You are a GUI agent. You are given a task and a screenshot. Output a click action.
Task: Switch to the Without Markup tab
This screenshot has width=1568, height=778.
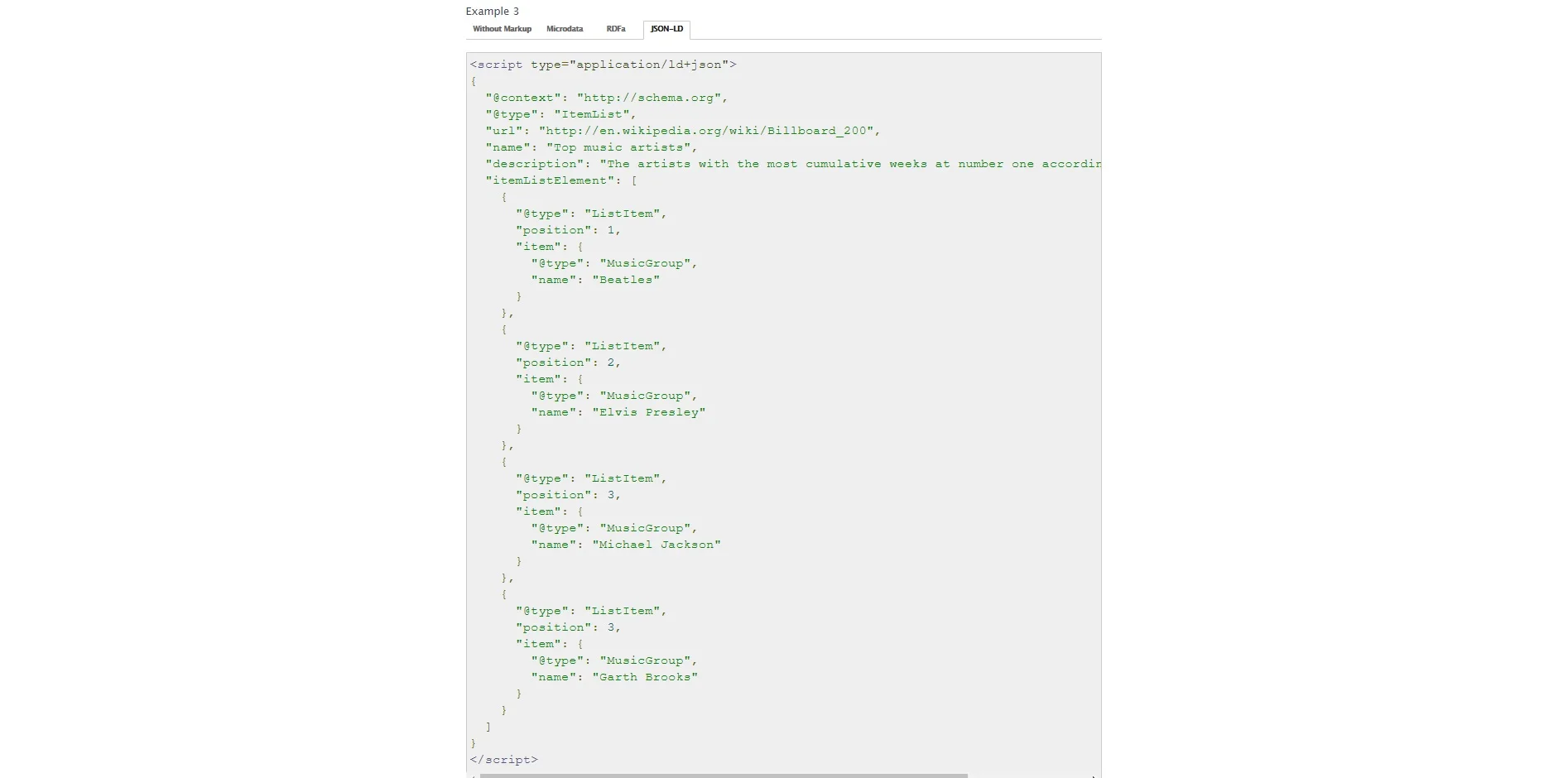point(502,29)
